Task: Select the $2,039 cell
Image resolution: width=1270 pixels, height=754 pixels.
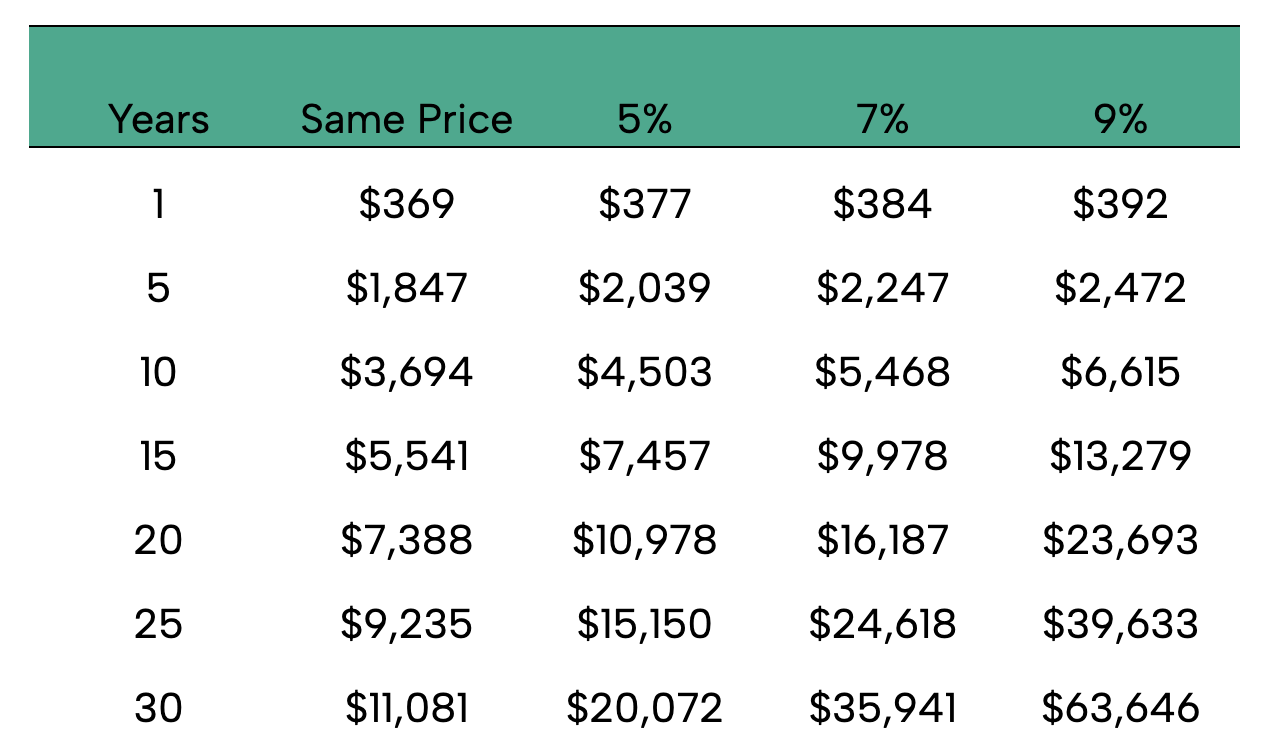Action: pyautogui.click(x=644, y=288)
